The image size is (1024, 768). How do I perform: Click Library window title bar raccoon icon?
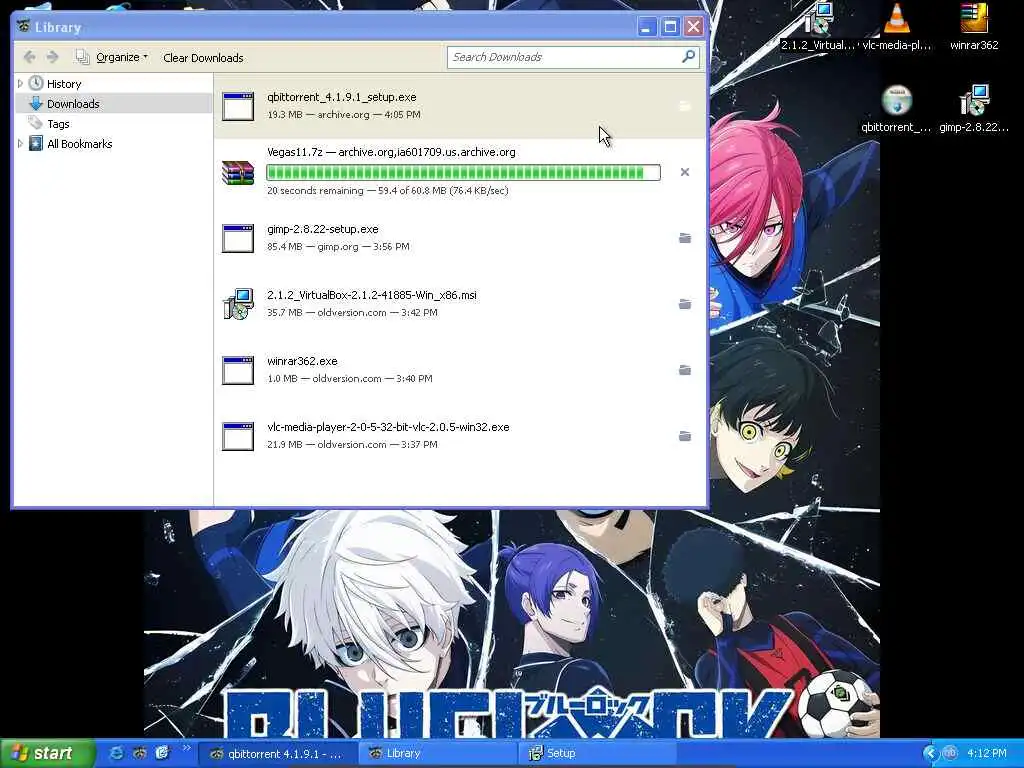pos(25,27)
